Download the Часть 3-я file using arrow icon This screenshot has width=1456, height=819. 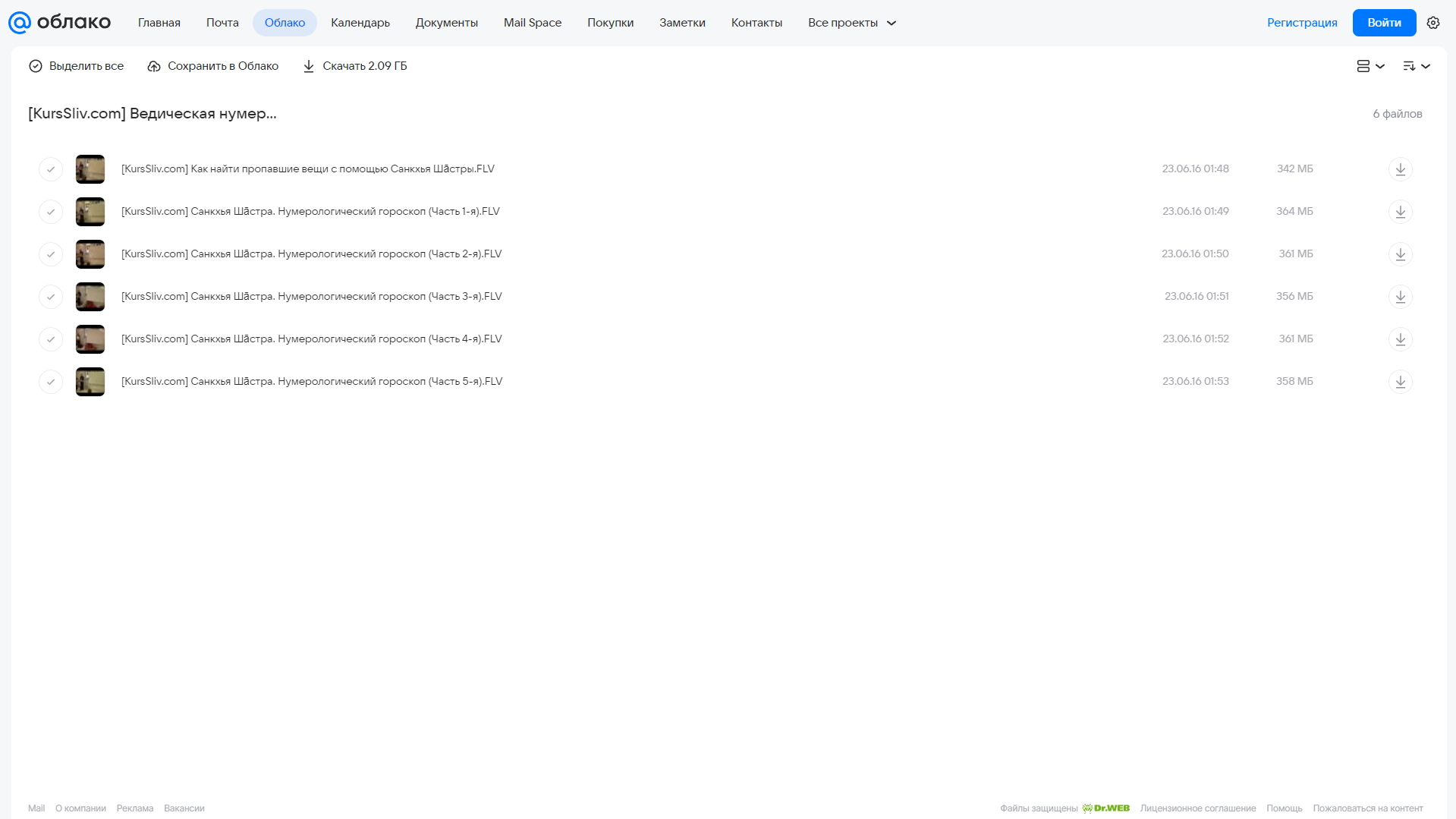click(x=1400, y=297)
